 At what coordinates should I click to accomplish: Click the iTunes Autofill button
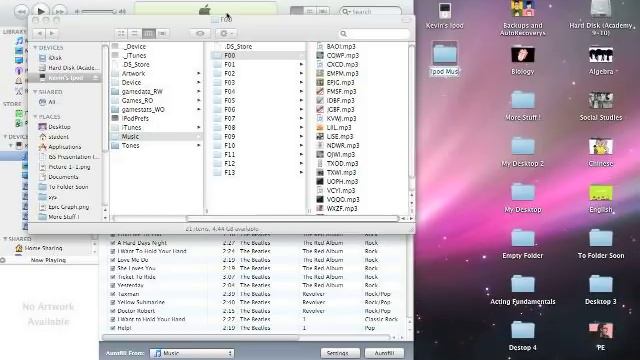[384, 353]
